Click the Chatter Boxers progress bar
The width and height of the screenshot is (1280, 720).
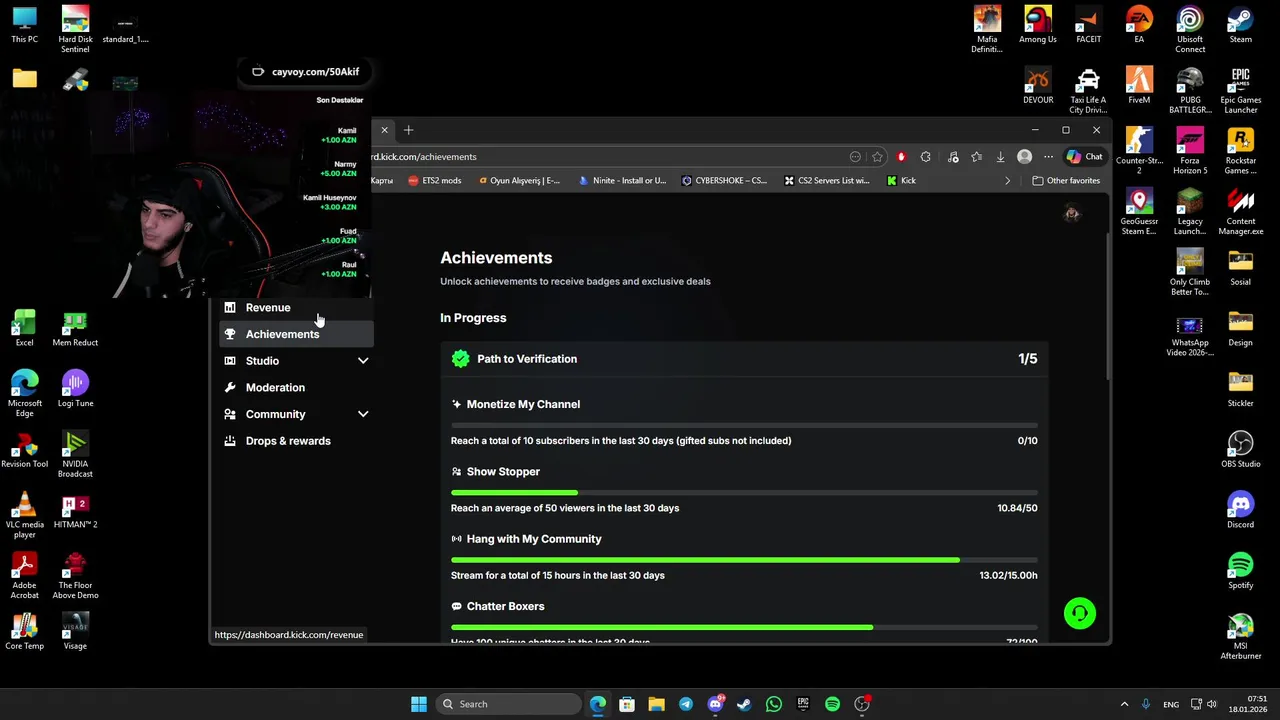point(744,627)
